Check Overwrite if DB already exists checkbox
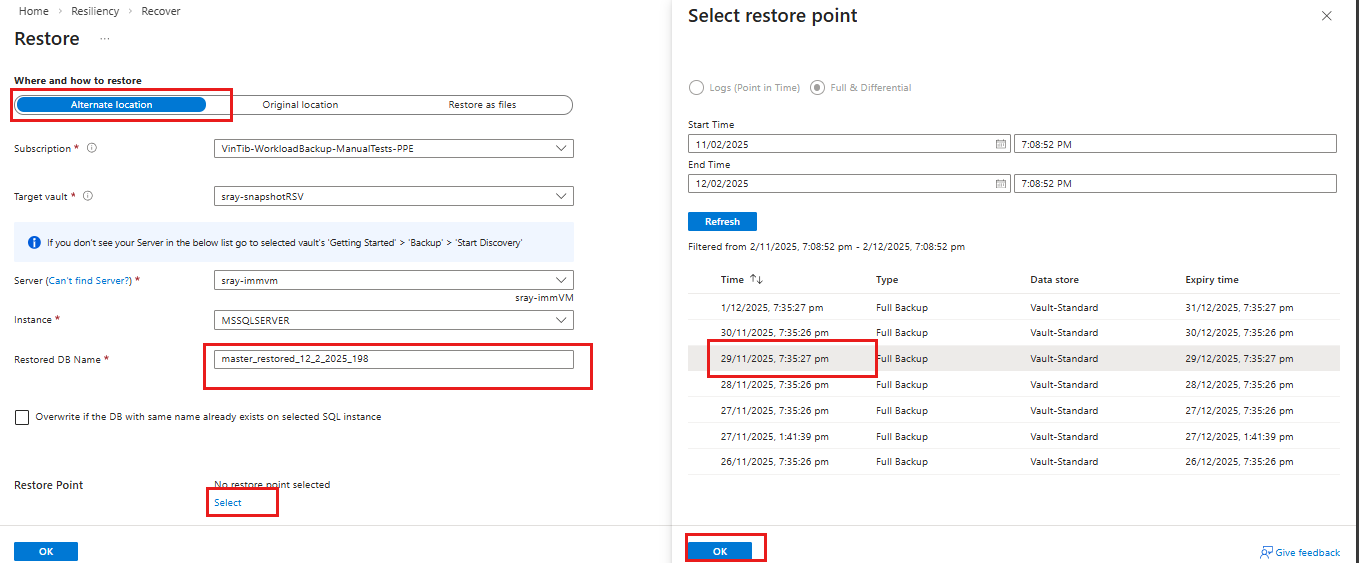This screenshot has height=563, width=1359. click(22, 417)
